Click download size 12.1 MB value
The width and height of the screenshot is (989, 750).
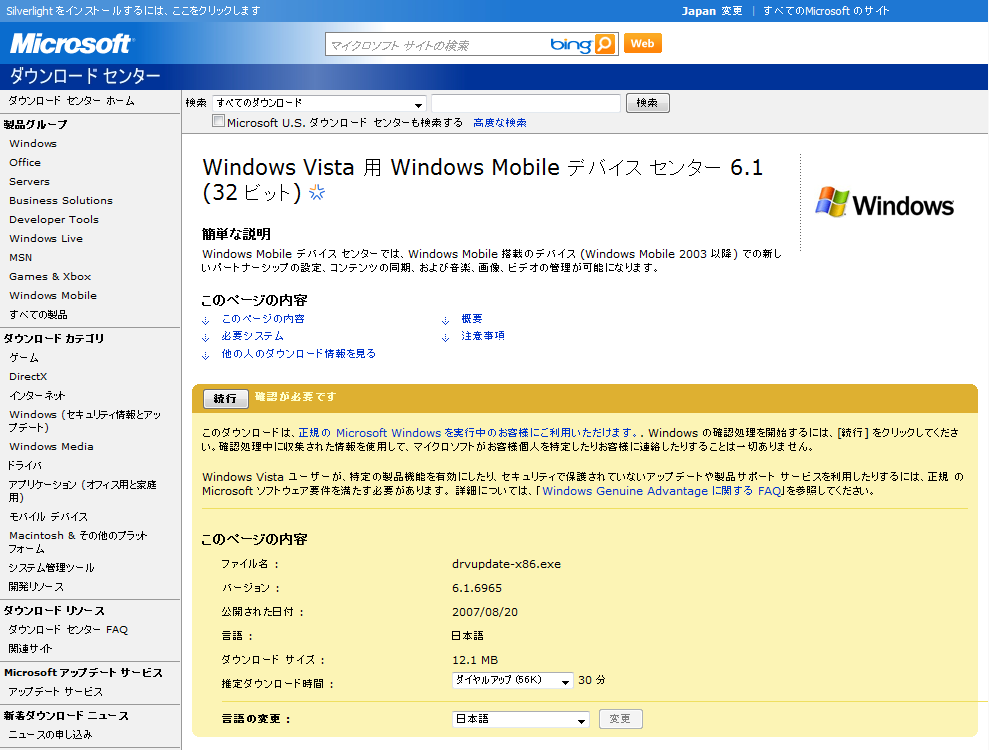click(x=475, y=660)
